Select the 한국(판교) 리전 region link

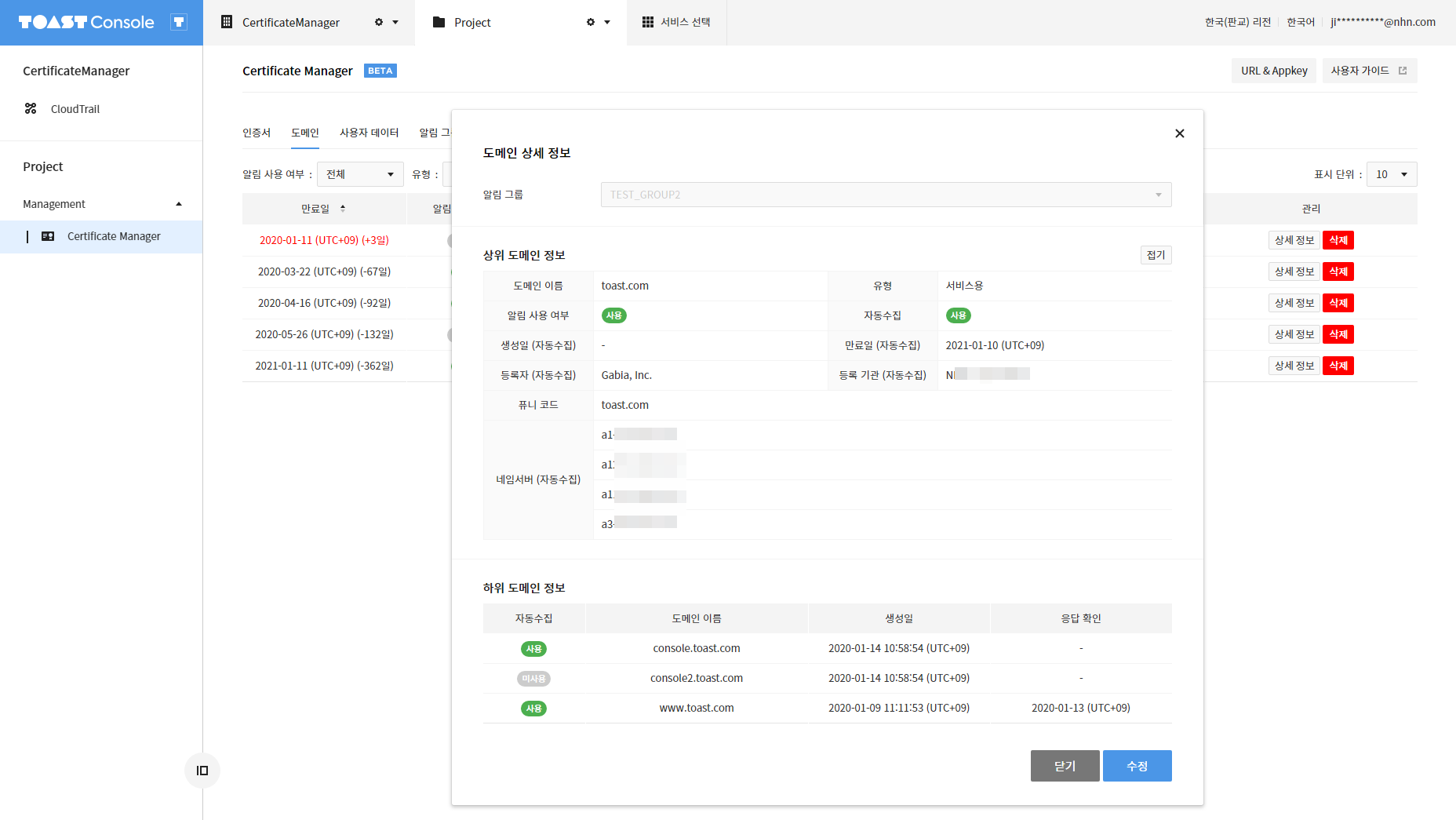(1237, 22)
